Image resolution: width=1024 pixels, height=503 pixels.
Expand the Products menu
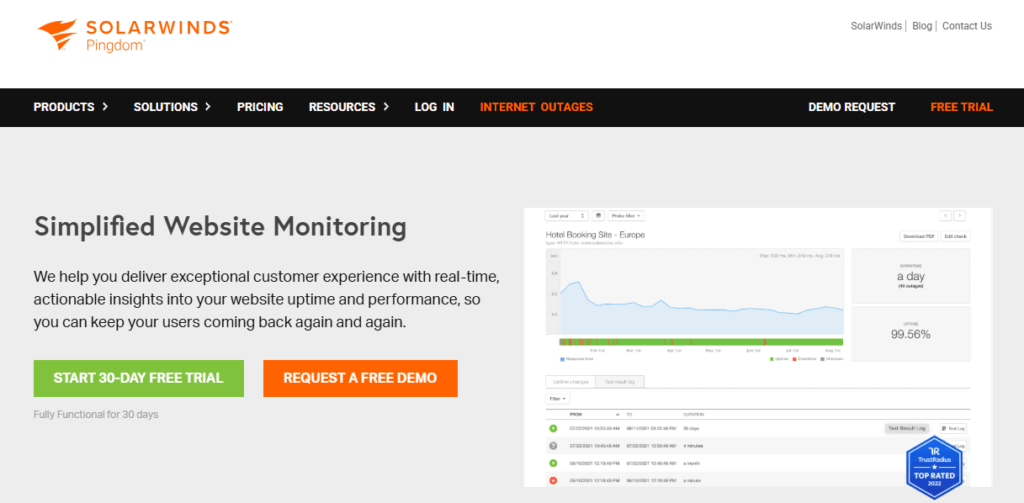[71, 107]
